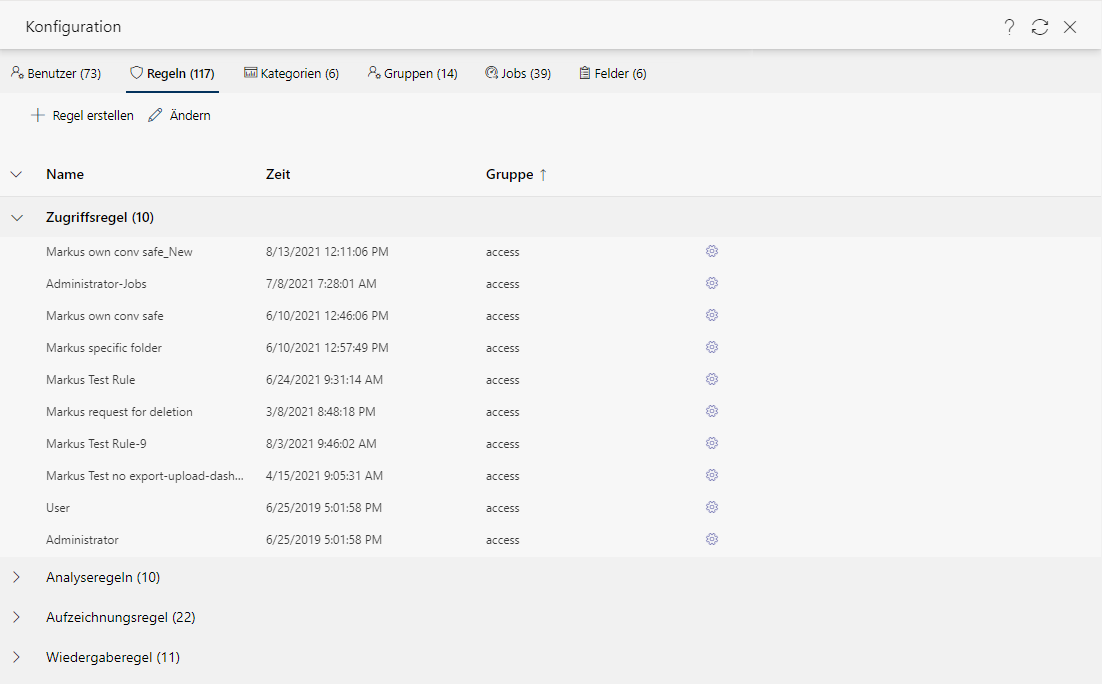Viewport: 1102px width, 684px height.
Task: Click Regel erstellen button
Action: (82, 116)
